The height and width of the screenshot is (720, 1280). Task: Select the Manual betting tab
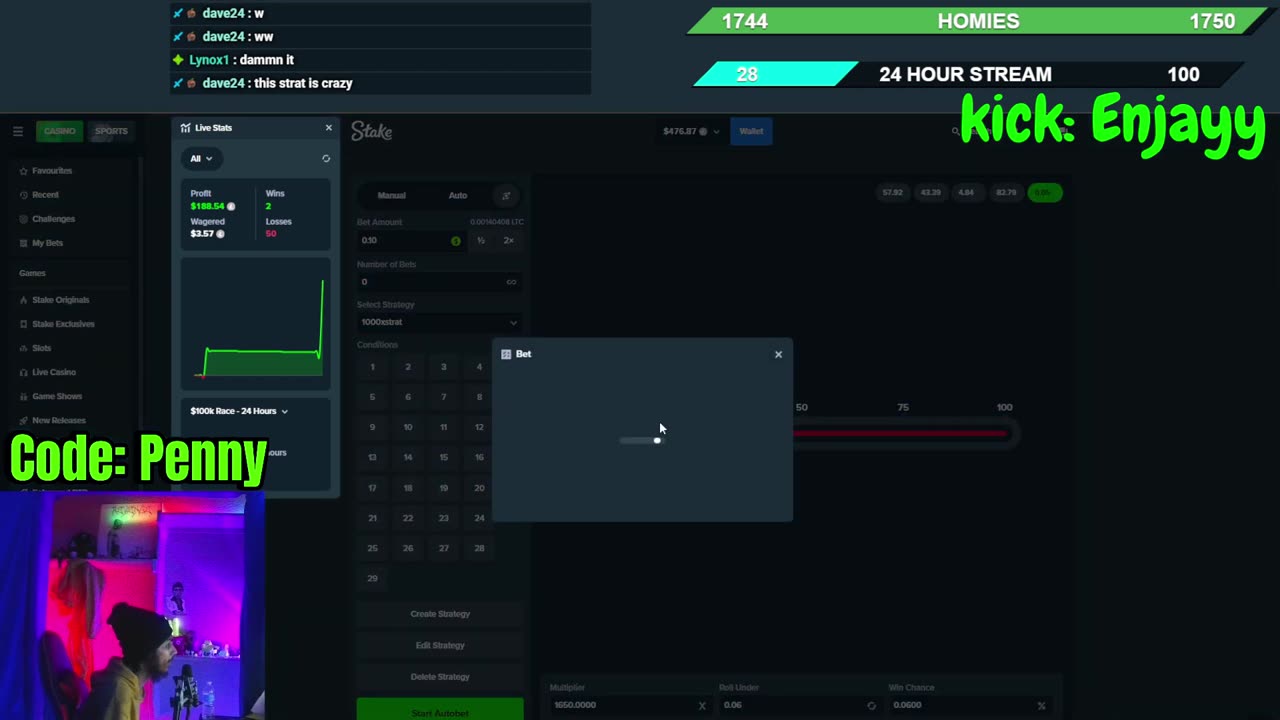tap(391, 196)
